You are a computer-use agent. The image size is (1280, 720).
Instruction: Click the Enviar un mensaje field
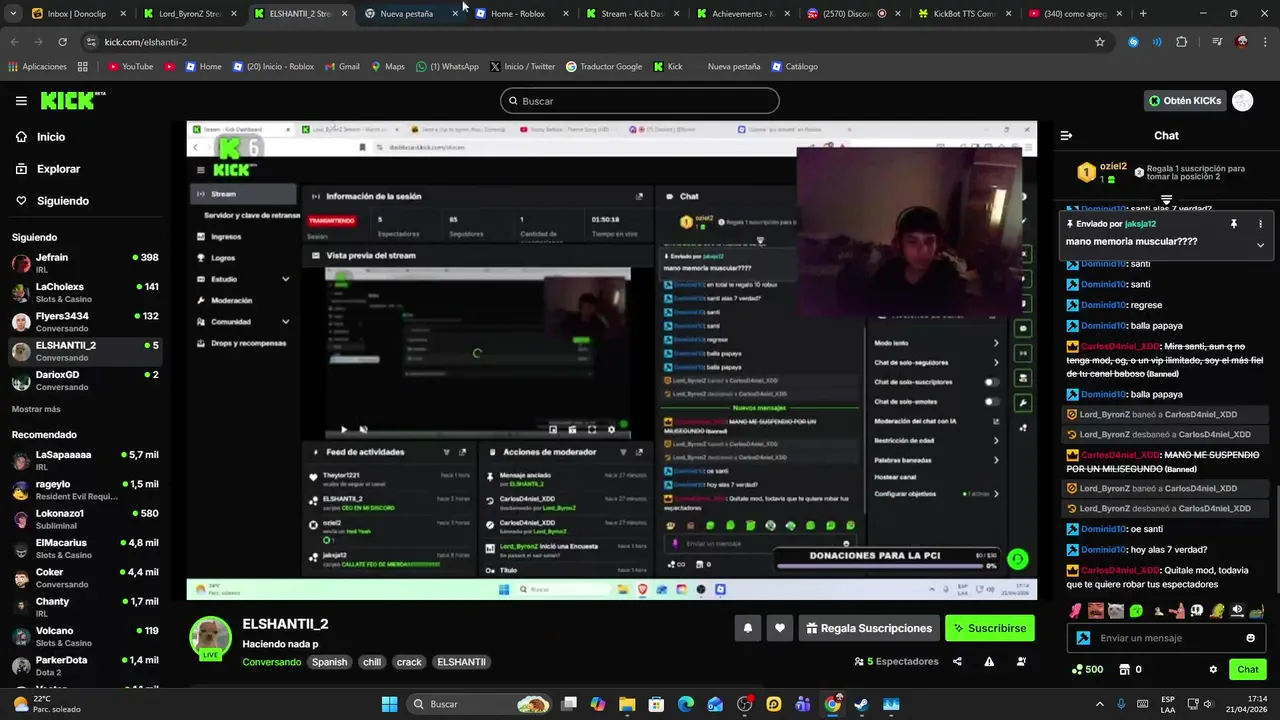tap(1166, 638)
